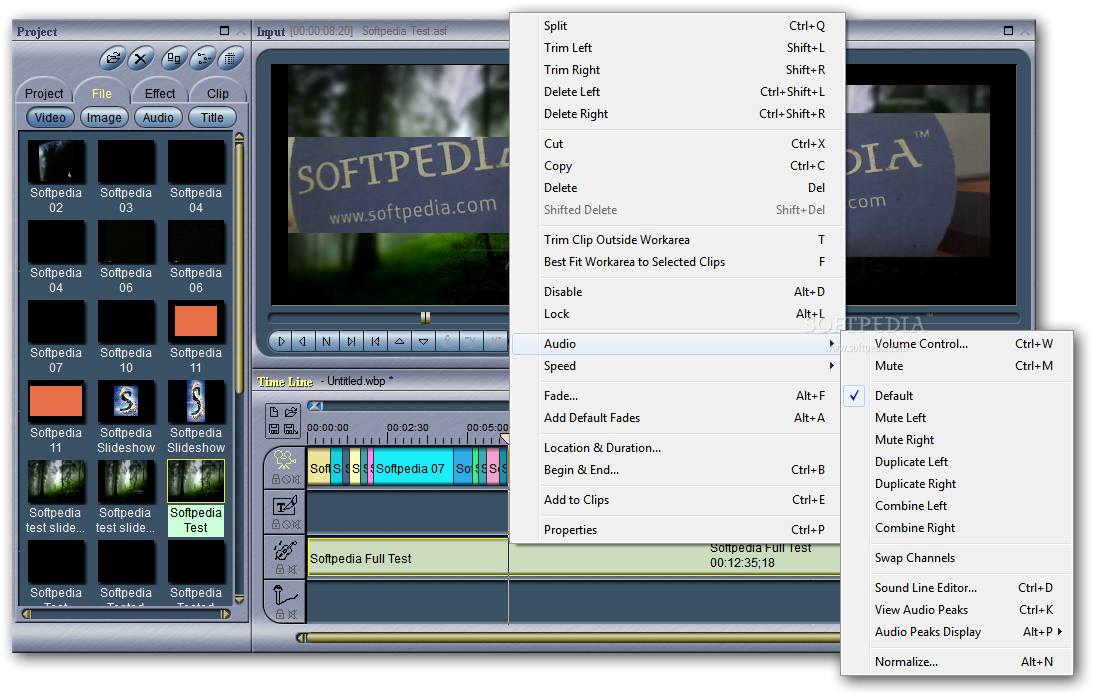The width and height of the screenshot is (1094, 696).
Task: Switch to the thumbnail view icon in Project toolbar
Action: tap(174, 59)
